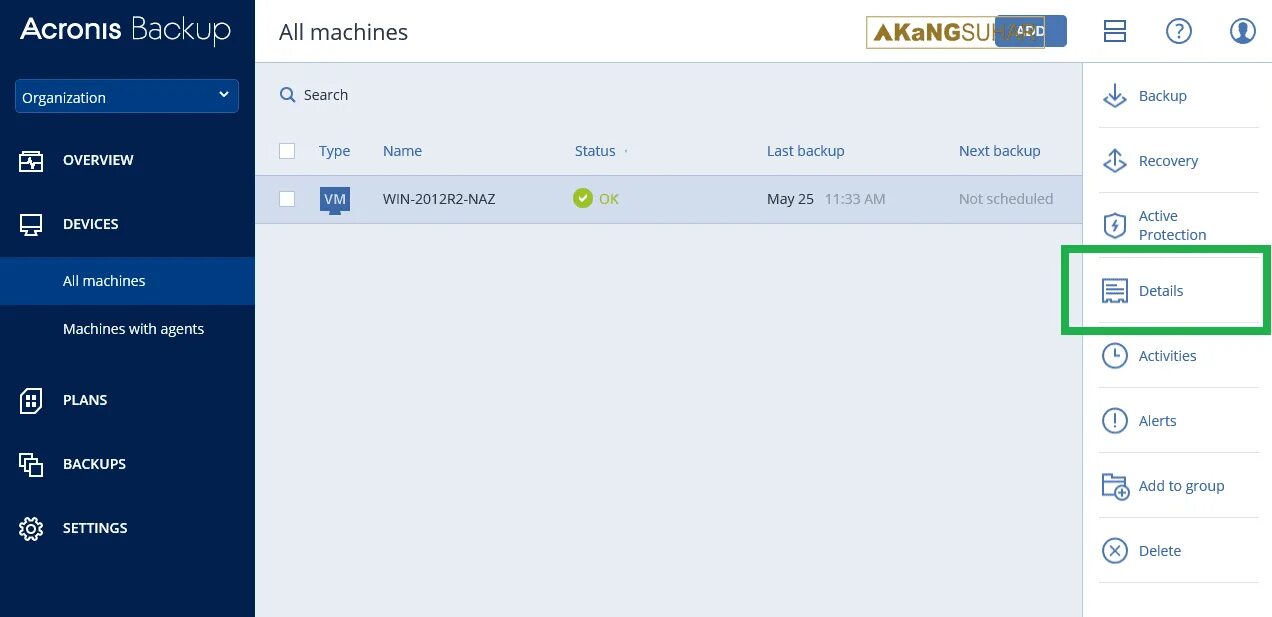1272x617 pixels.
Task: View Activities clock icon
Action: (1114, 356)
